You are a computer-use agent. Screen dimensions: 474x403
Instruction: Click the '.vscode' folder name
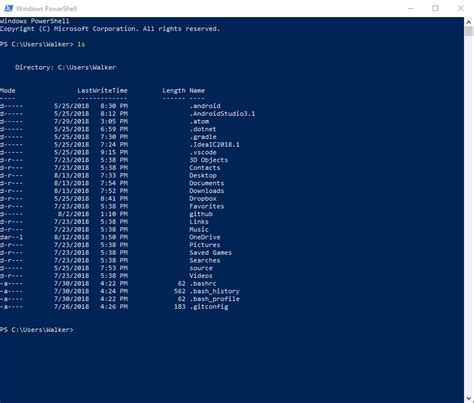(x=203, y=152)
